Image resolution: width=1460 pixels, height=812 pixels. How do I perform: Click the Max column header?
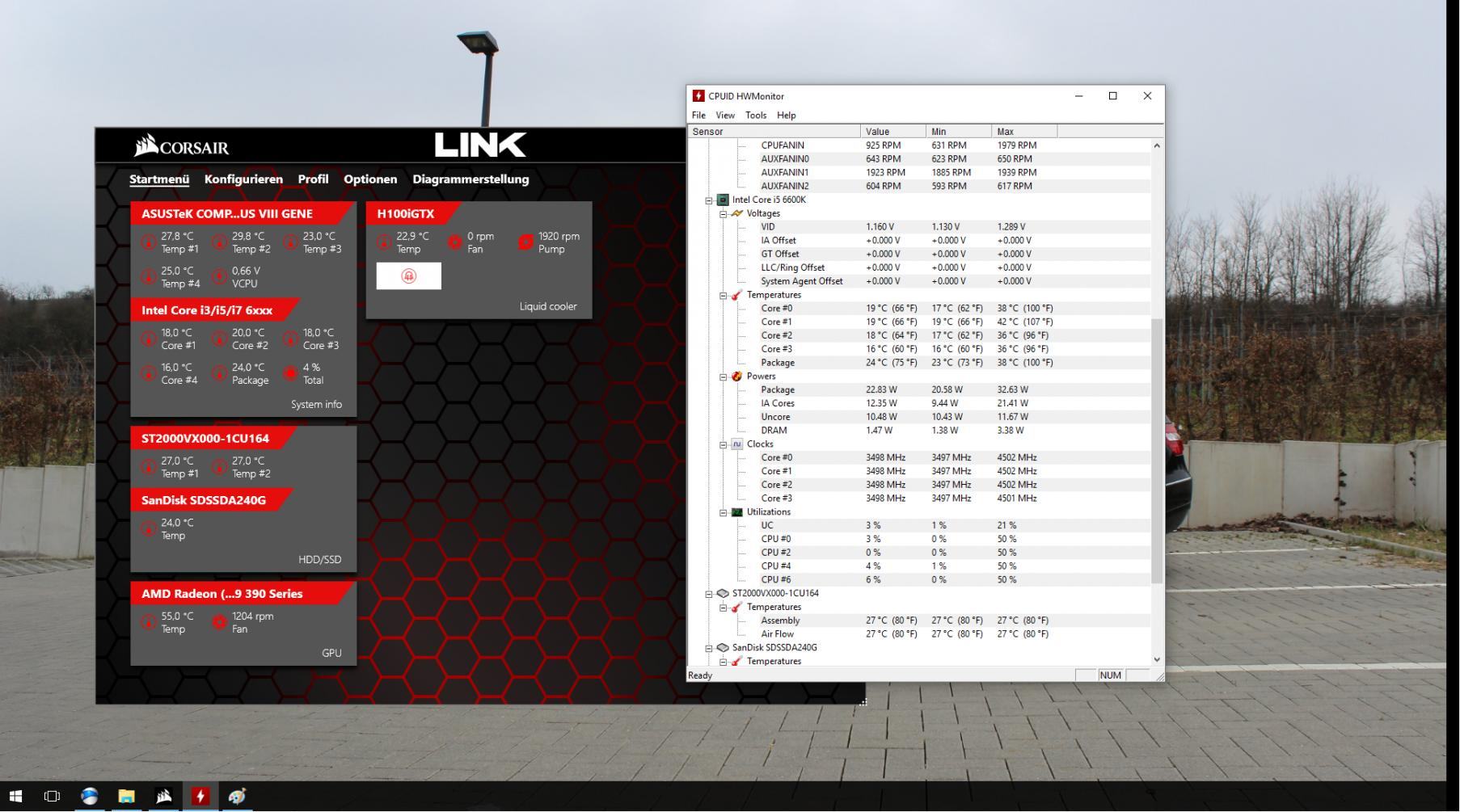(1024, 132)
